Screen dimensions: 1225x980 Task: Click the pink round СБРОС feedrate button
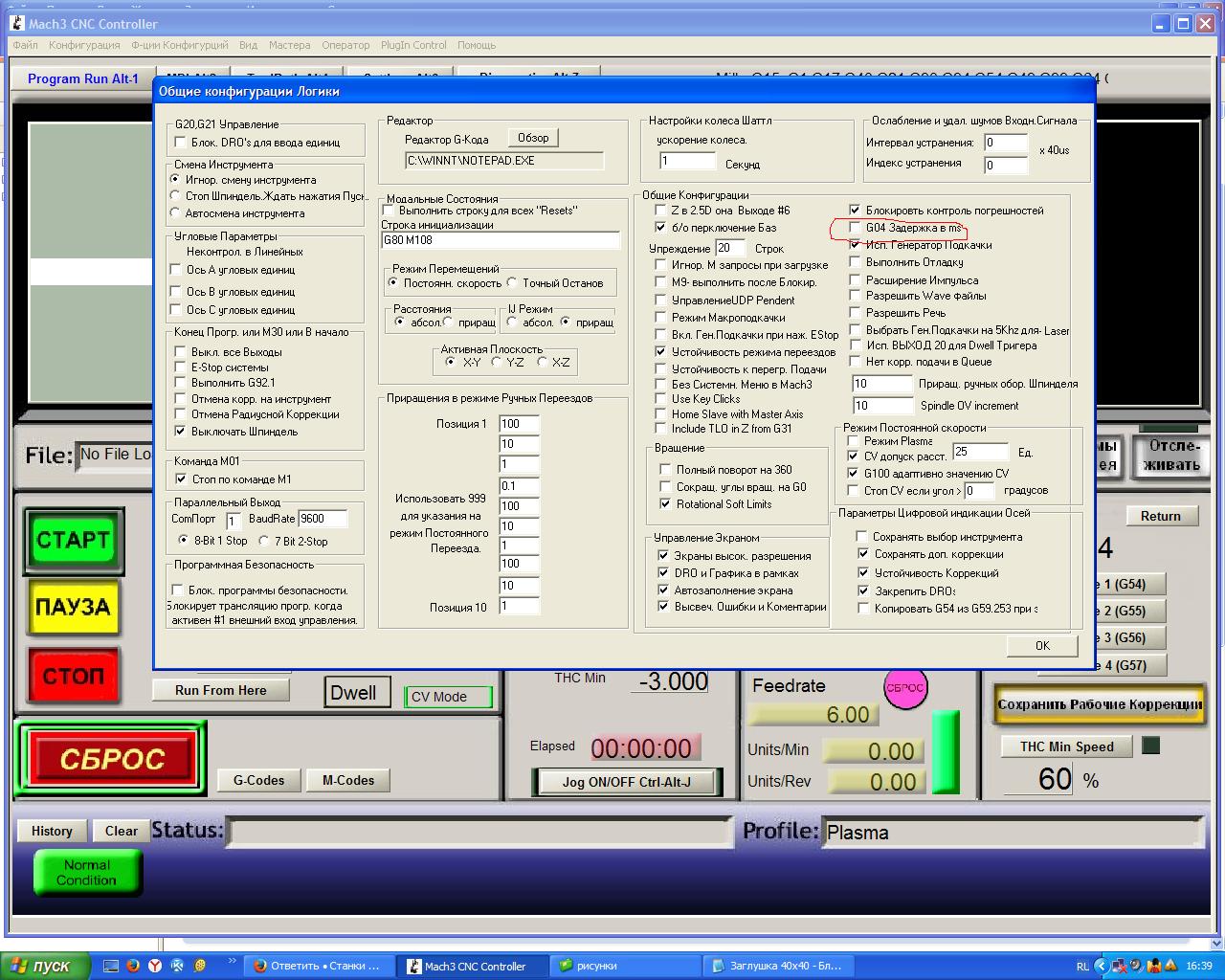coord(904,688)
